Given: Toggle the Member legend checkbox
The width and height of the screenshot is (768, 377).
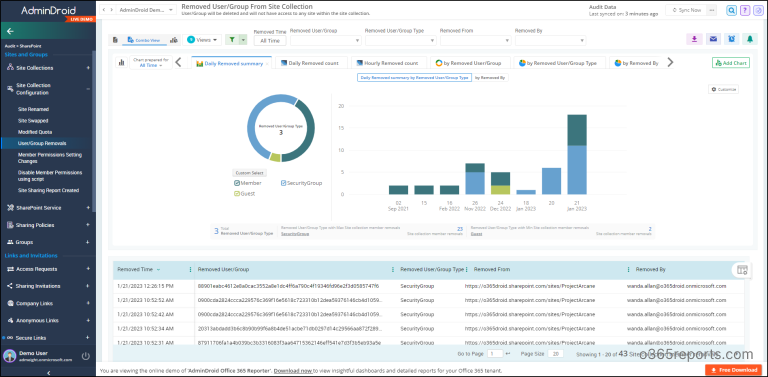Looking at the screenshot, I should click(x=237, y=183).
